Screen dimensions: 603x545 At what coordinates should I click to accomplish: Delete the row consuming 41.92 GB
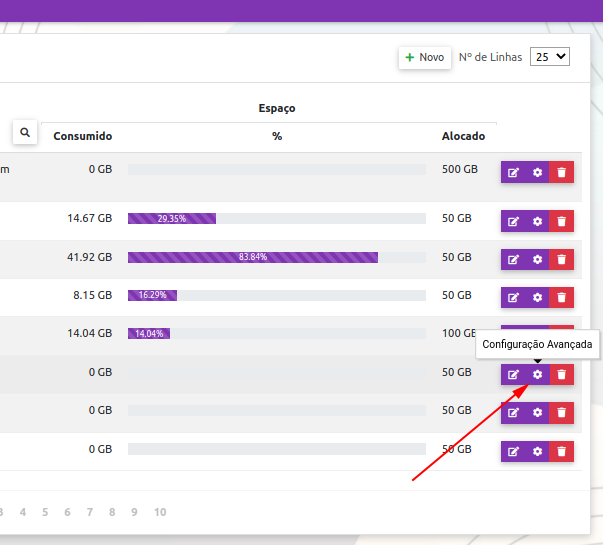[562, 259]
